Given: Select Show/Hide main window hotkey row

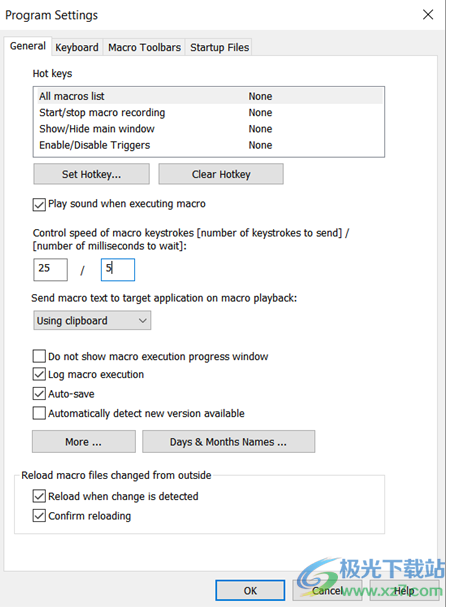Looking at the screenshot, I should click(209, 129).
